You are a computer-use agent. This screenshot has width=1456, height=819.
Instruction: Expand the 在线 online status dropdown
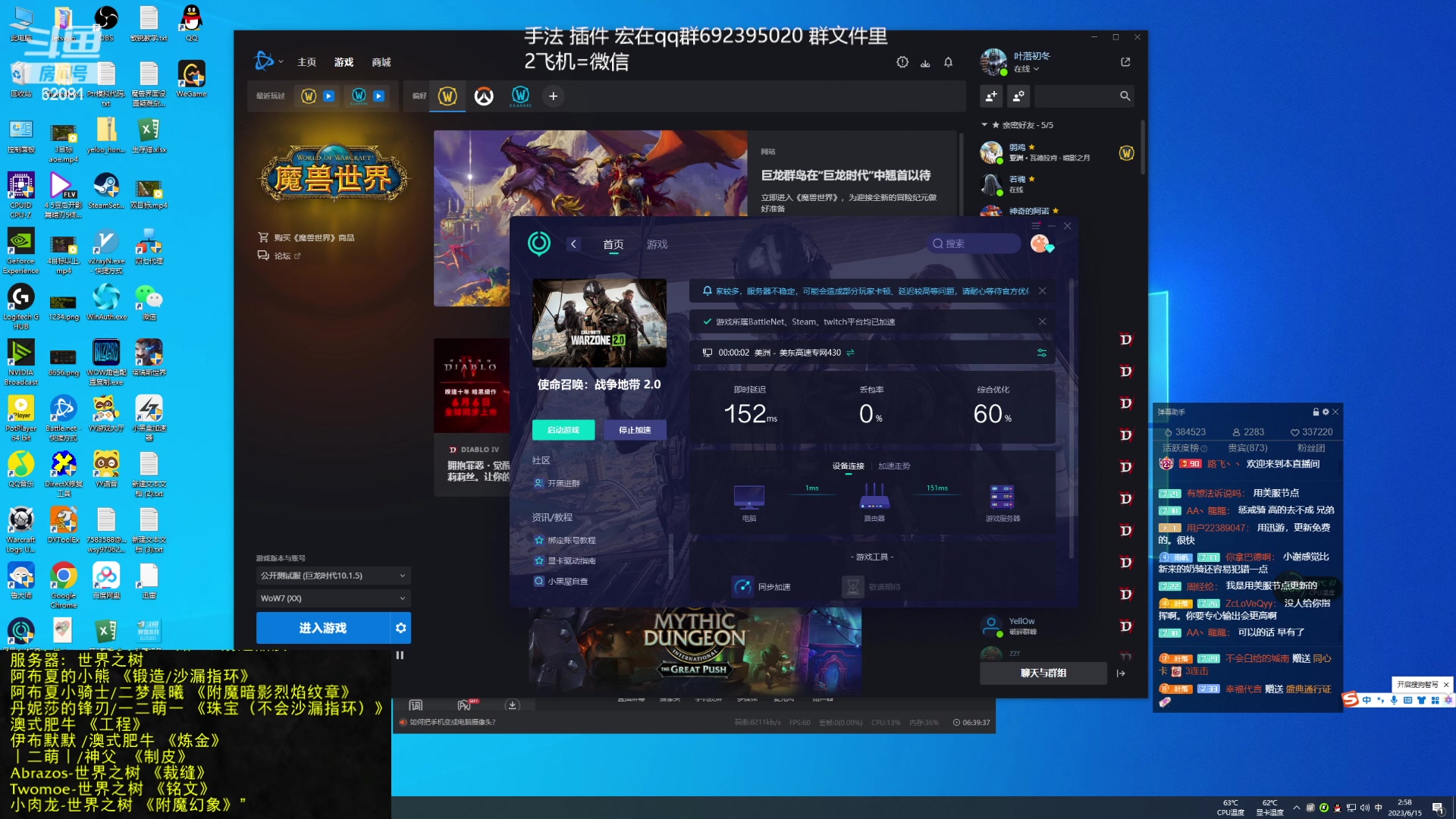click(1027, 69)
